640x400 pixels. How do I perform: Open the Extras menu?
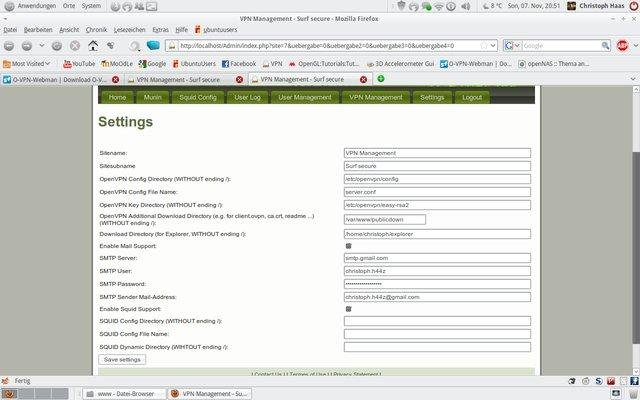(160, 30)
